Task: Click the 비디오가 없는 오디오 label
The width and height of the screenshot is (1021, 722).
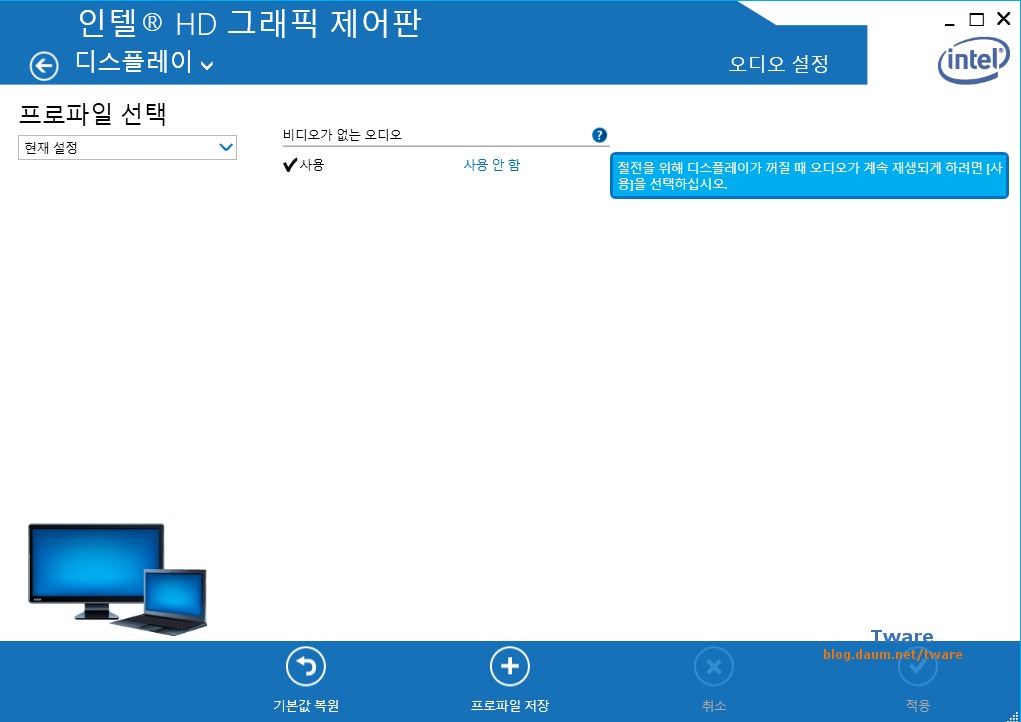Action: [x=343, y=135]
